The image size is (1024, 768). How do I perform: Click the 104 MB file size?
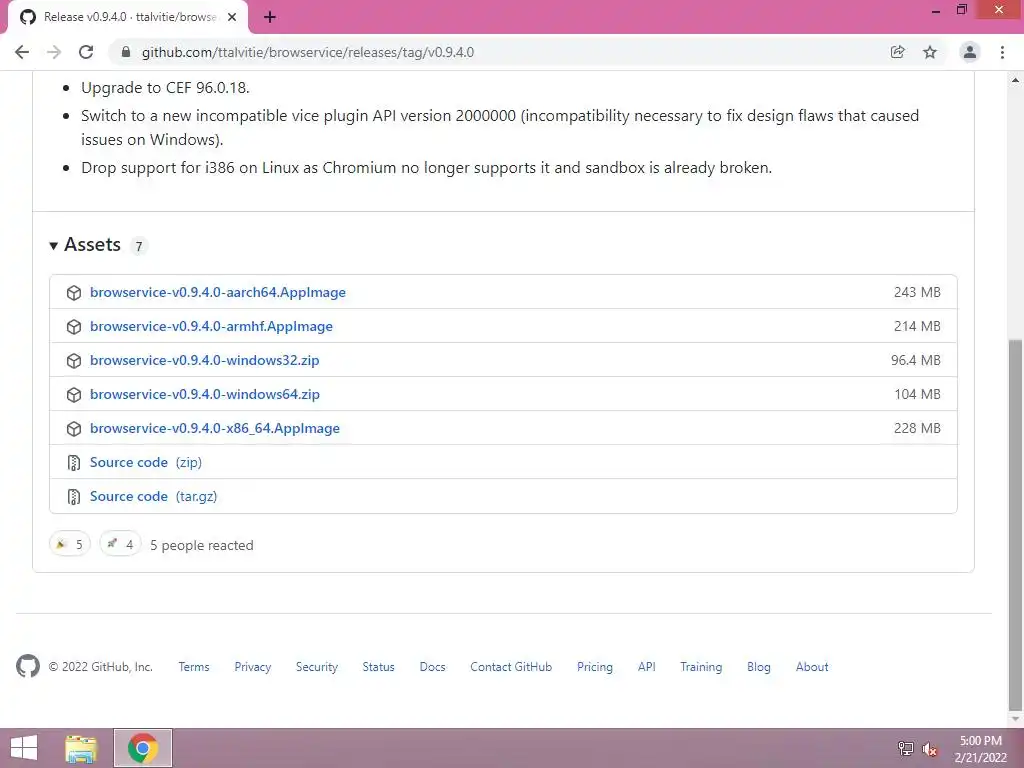(x=917, y=394)
